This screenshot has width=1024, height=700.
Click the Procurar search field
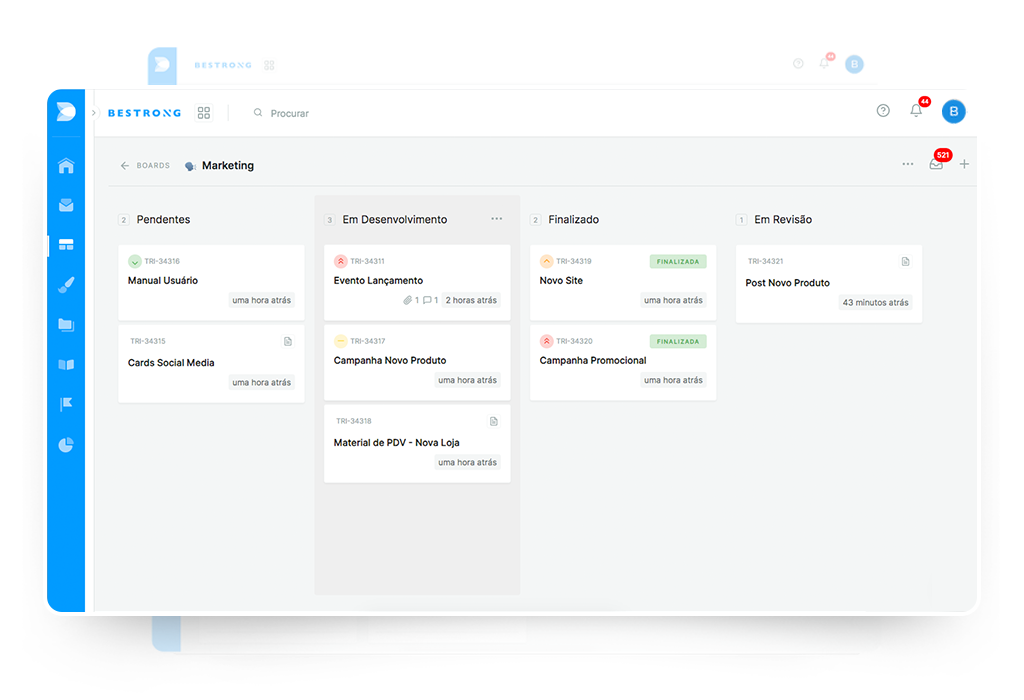click(289, 114)
